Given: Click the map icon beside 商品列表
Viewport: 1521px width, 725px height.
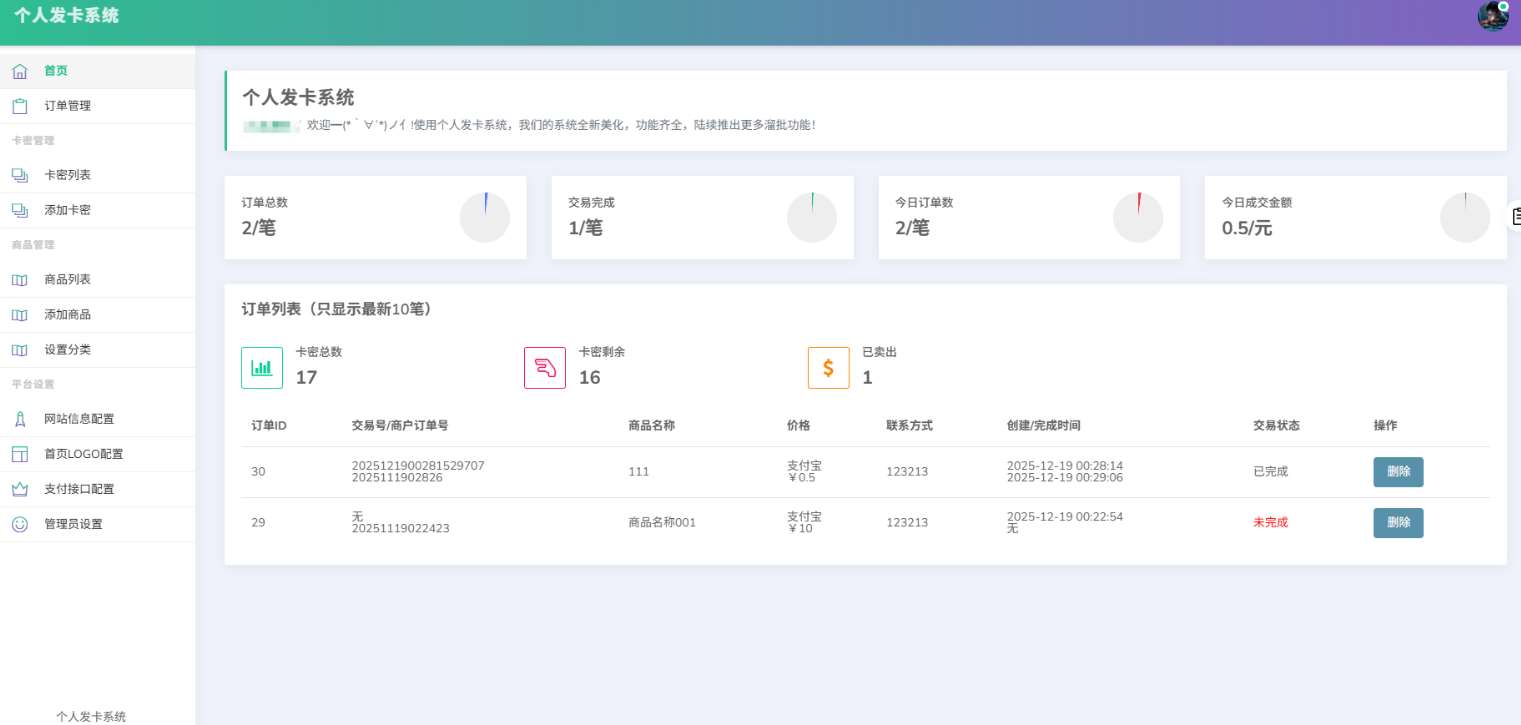Looking at the screenshot, I should coord(20,280).
